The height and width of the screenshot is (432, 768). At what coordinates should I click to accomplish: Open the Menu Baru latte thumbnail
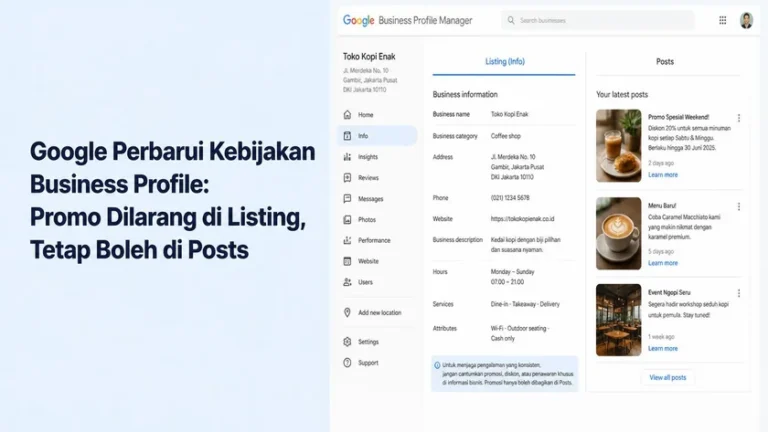click(619, 234)
